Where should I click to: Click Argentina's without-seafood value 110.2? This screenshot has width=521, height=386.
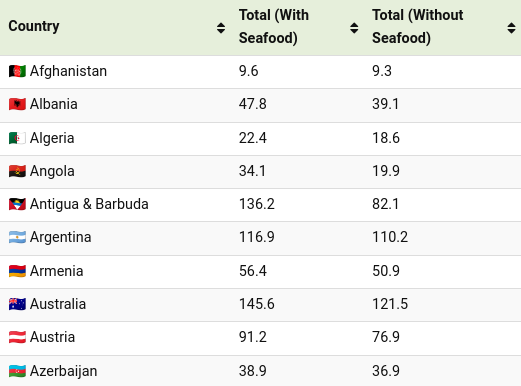[x=390, y=237]
